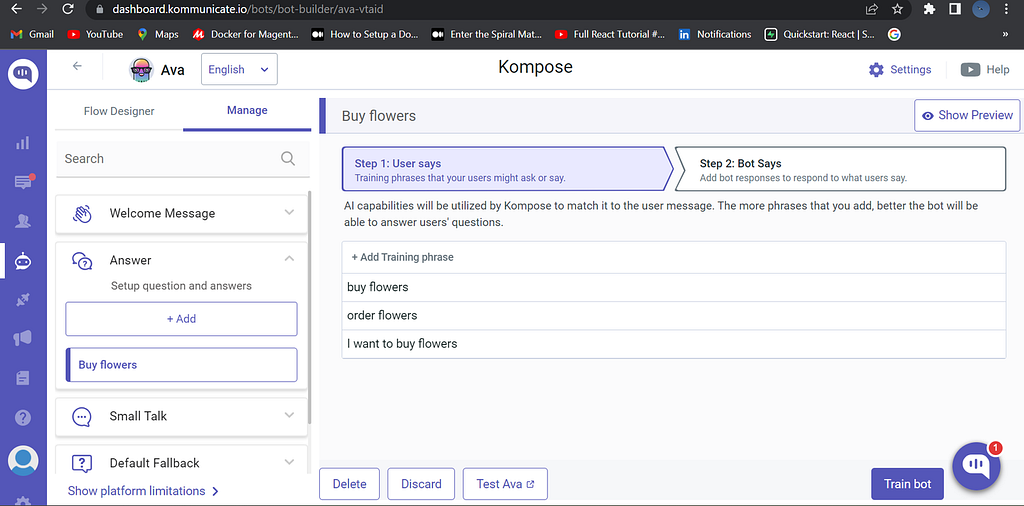This screenshot has height=506, width=1024.
Task: Open the Docker for Magento bookmark
Action: [246, 34]
